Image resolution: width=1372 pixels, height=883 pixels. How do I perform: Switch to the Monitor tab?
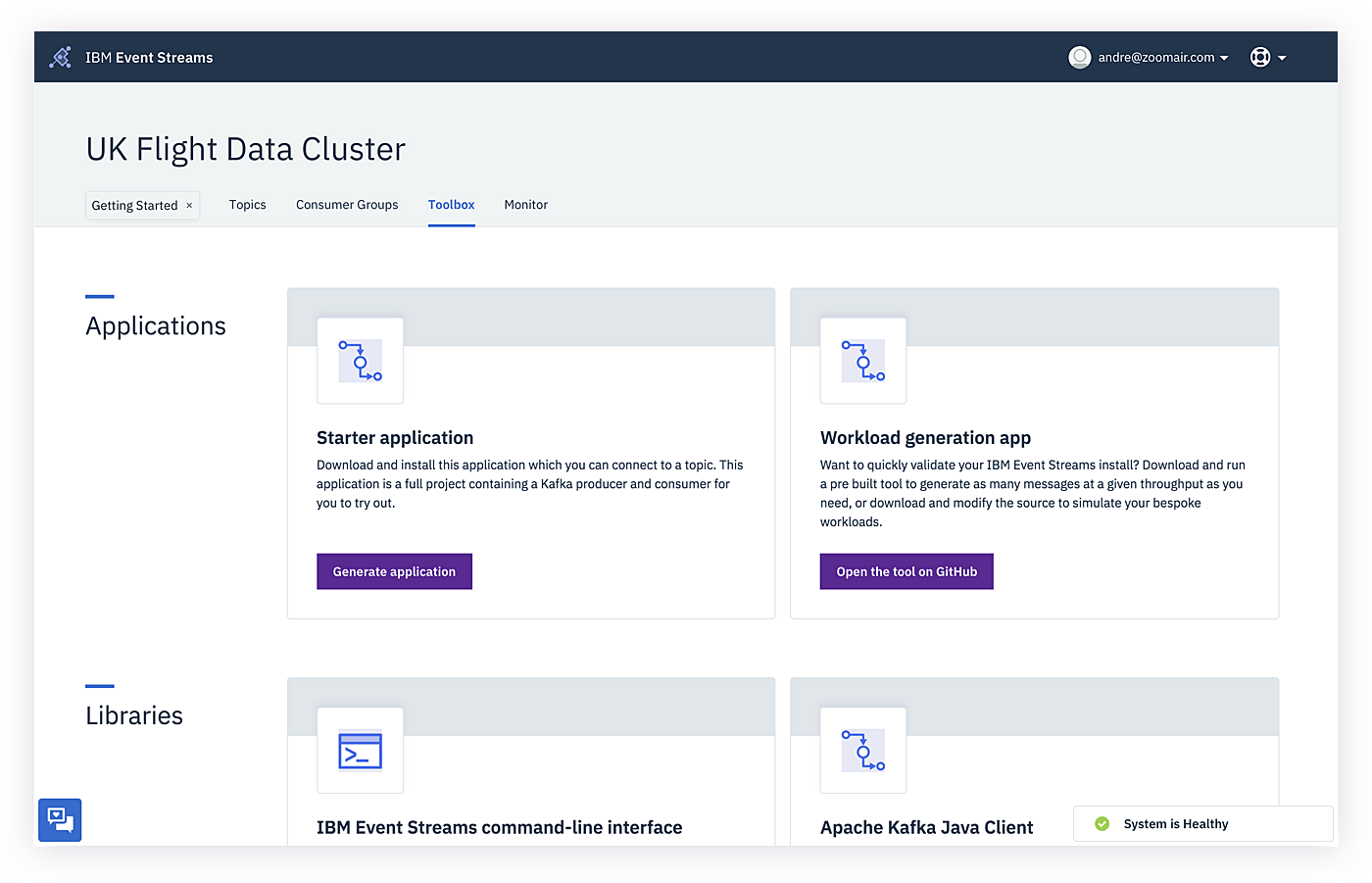[526, 205]
